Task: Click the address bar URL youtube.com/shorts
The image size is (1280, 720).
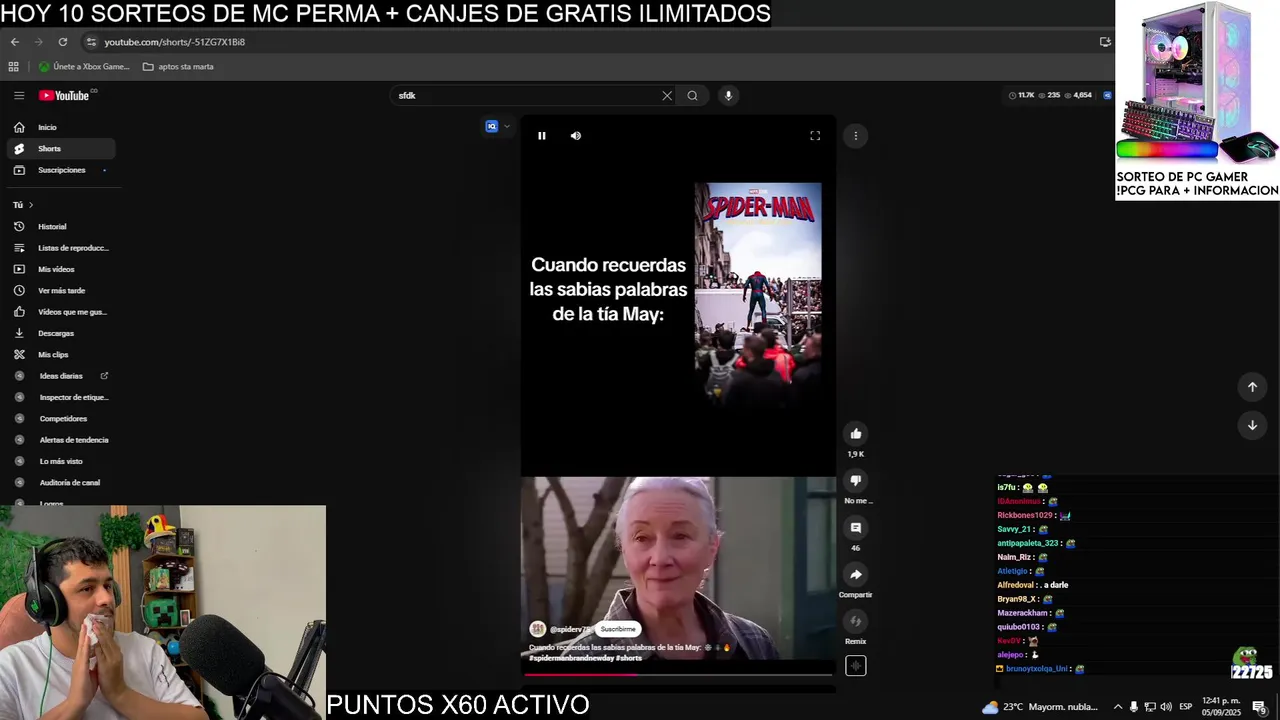Action: tap(175, 42)
